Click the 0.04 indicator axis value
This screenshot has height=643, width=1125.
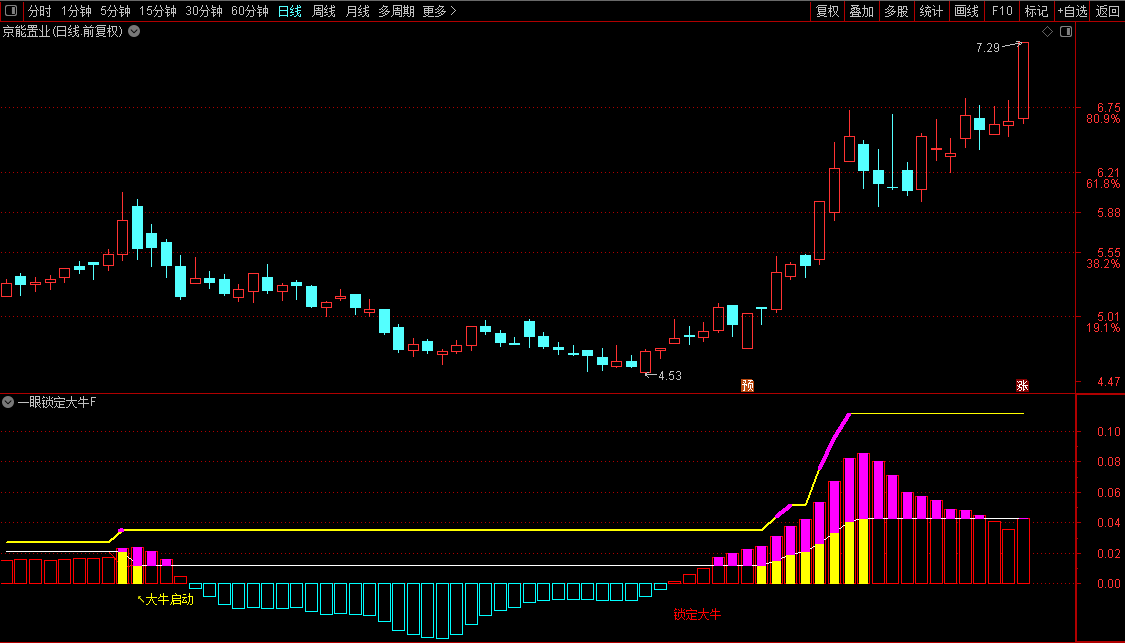point(1108,522)
